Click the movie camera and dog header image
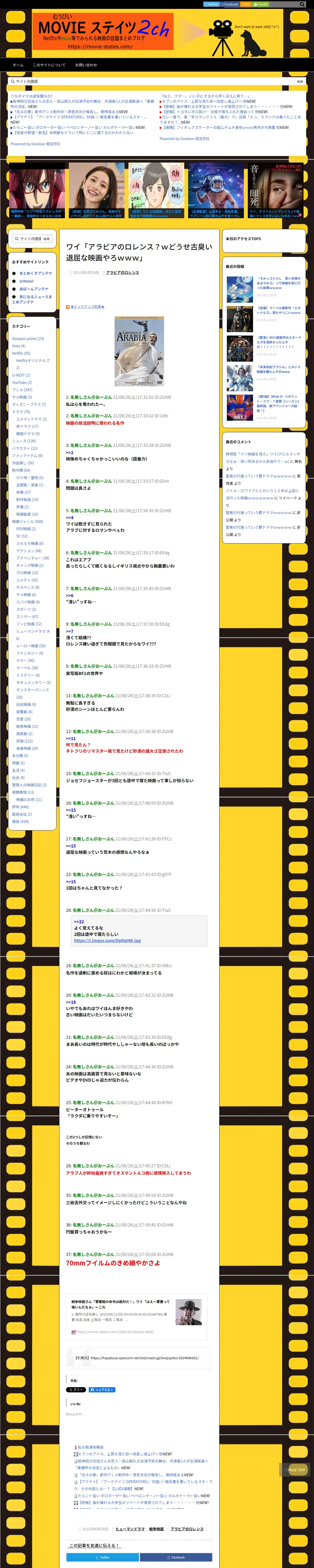The width and height of the screenshot is (314, 1568). (244, 38)
